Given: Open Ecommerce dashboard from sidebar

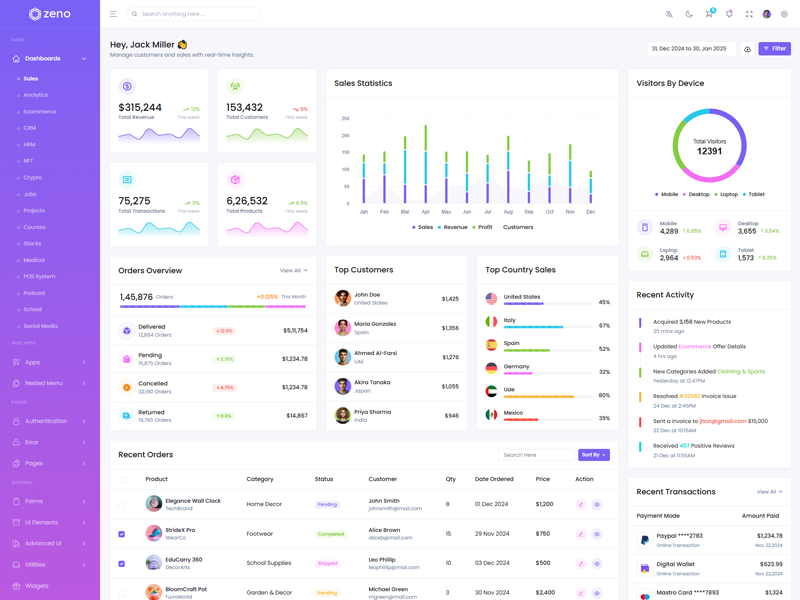Looking at the screenshot, I should point(40,112).
